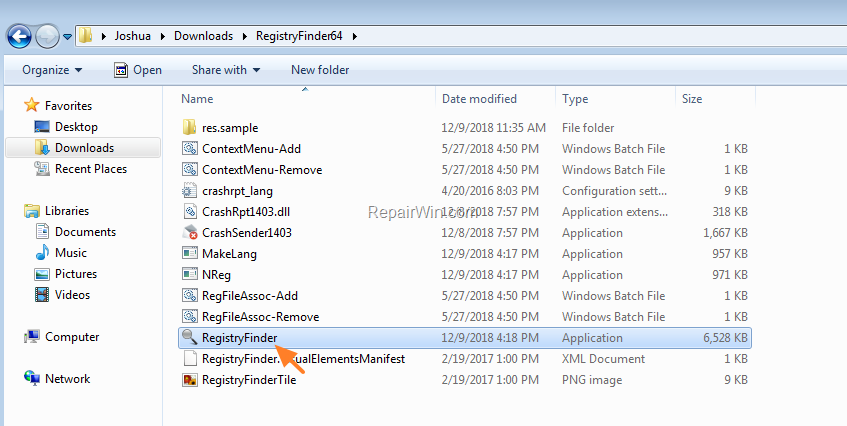
Task: Sort by Size column header
Action: 692,99
